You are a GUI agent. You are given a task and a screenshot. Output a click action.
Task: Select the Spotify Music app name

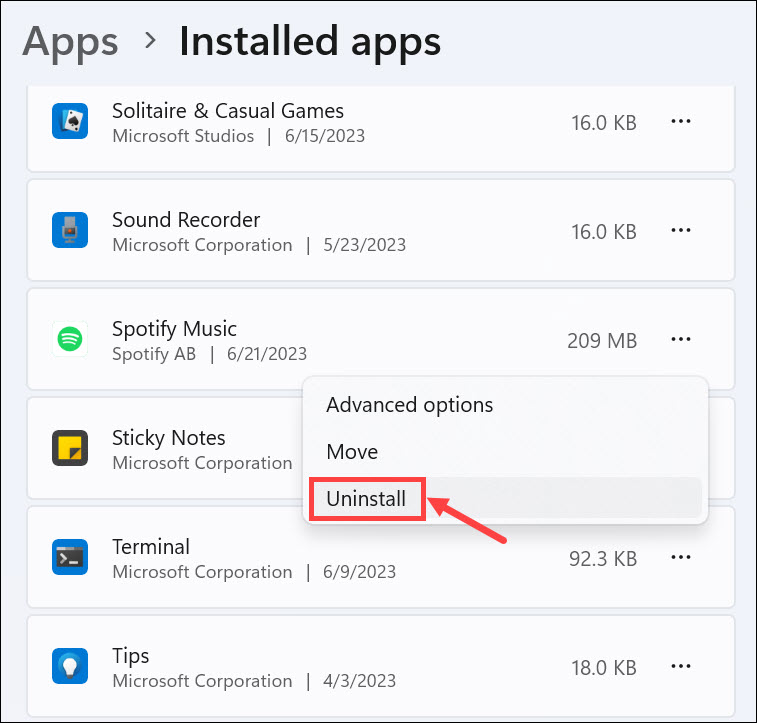click(174, 329)
